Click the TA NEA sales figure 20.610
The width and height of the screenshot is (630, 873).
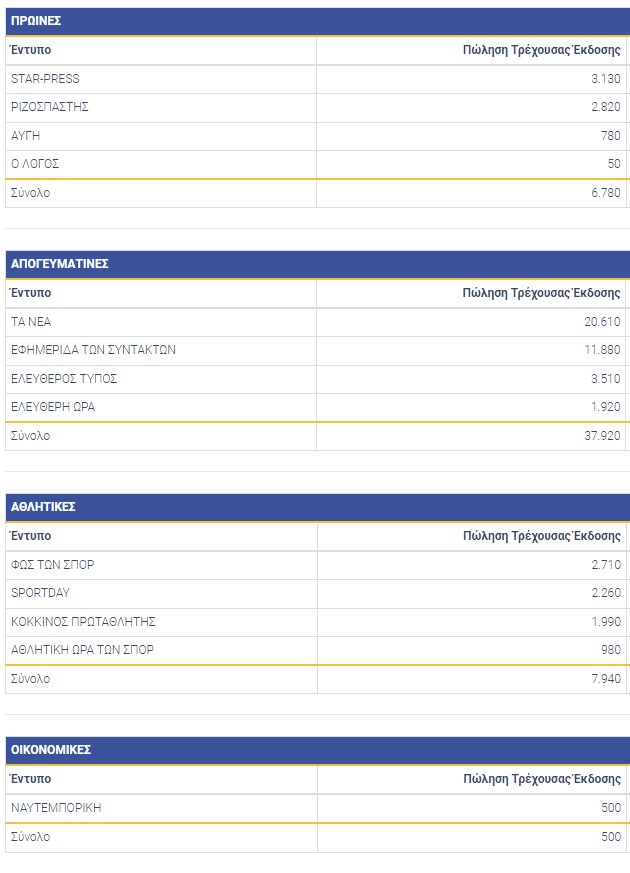pos(603,322)
